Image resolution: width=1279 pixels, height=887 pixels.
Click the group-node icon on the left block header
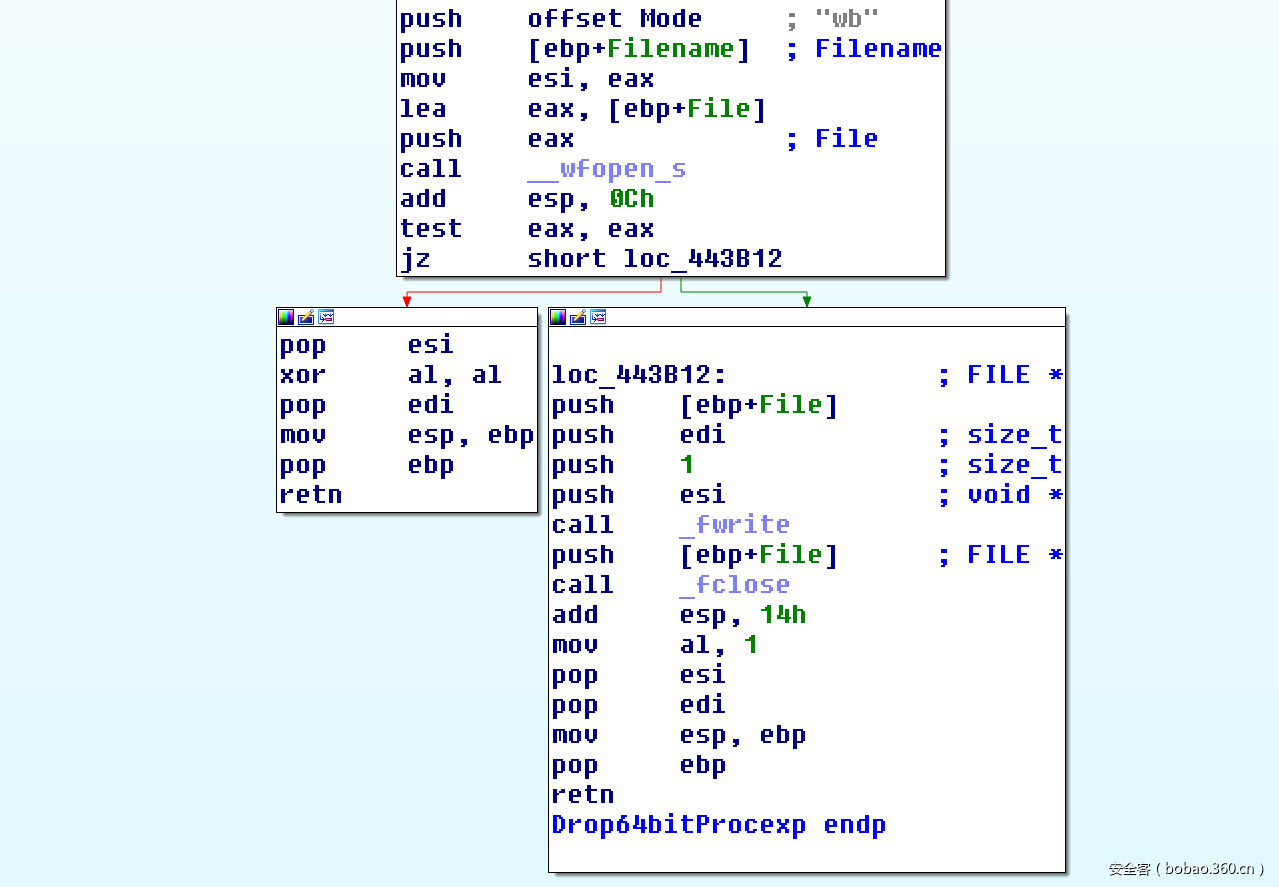pos(325,316)
